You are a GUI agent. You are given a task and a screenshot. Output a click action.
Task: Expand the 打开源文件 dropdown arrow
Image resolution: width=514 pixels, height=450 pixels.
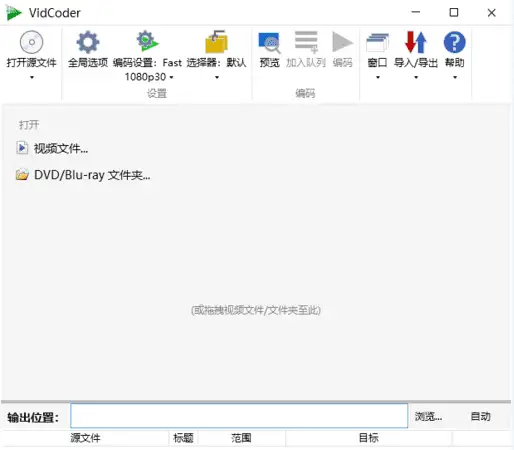(x=32, y=77)
